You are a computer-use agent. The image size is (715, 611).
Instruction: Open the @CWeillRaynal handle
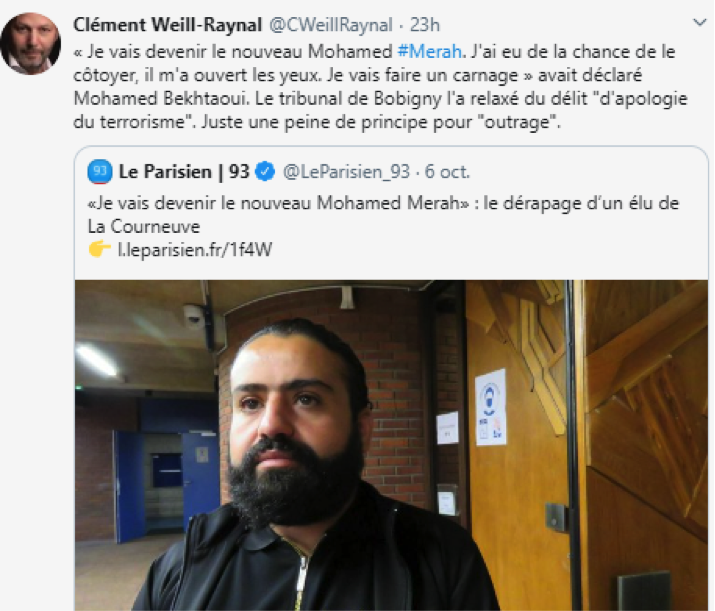[331, 25]
